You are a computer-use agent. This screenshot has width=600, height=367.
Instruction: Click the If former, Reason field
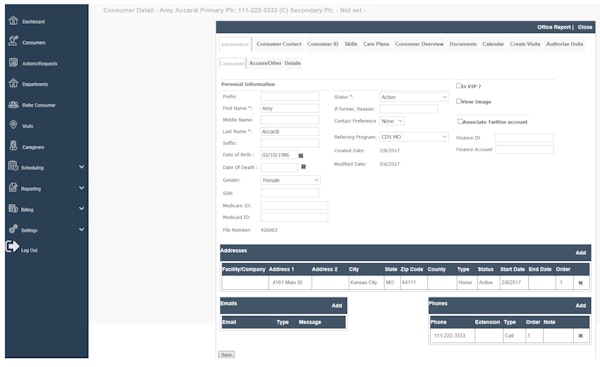coord(408,109)
